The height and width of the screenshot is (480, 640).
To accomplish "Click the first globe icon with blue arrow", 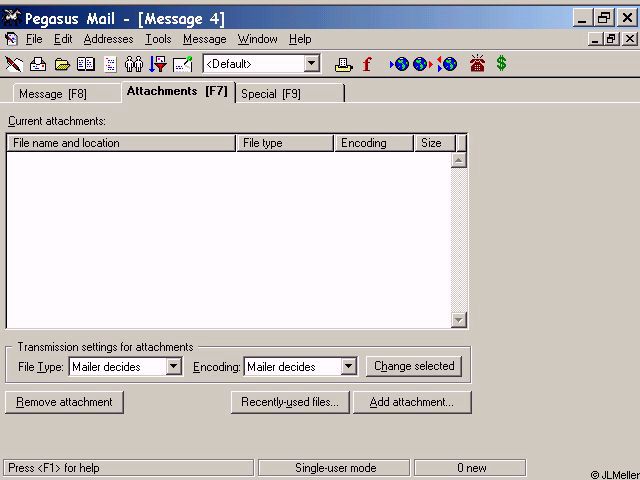I will 400,64.
